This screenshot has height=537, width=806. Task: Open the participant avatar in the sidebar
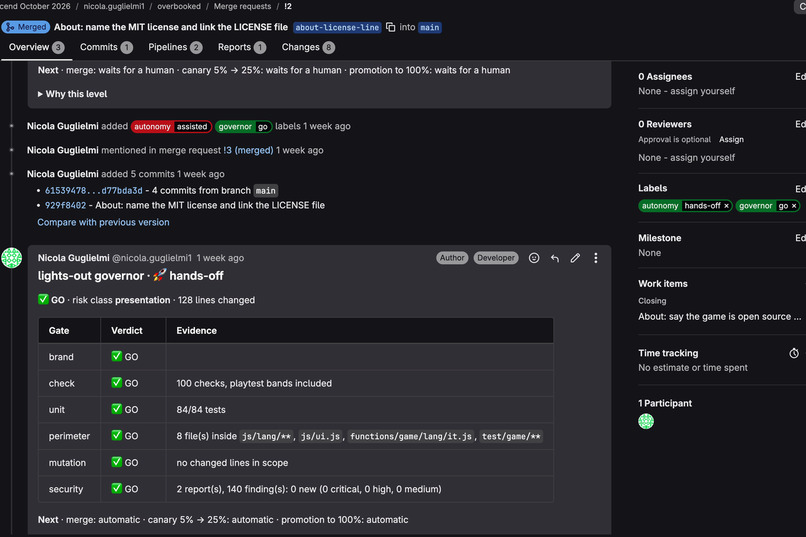tap(646, 421)
